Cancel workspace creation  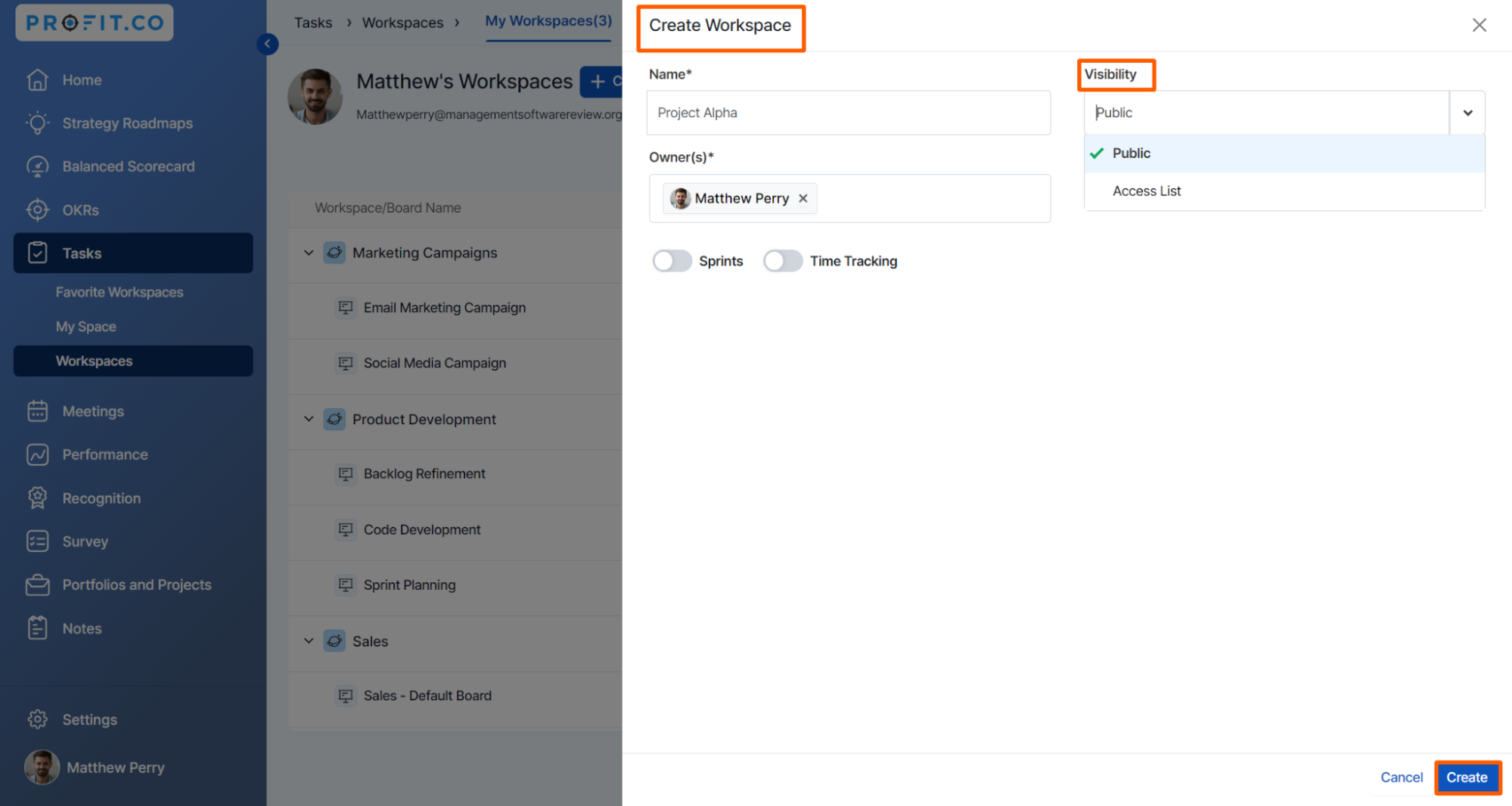1401,777
